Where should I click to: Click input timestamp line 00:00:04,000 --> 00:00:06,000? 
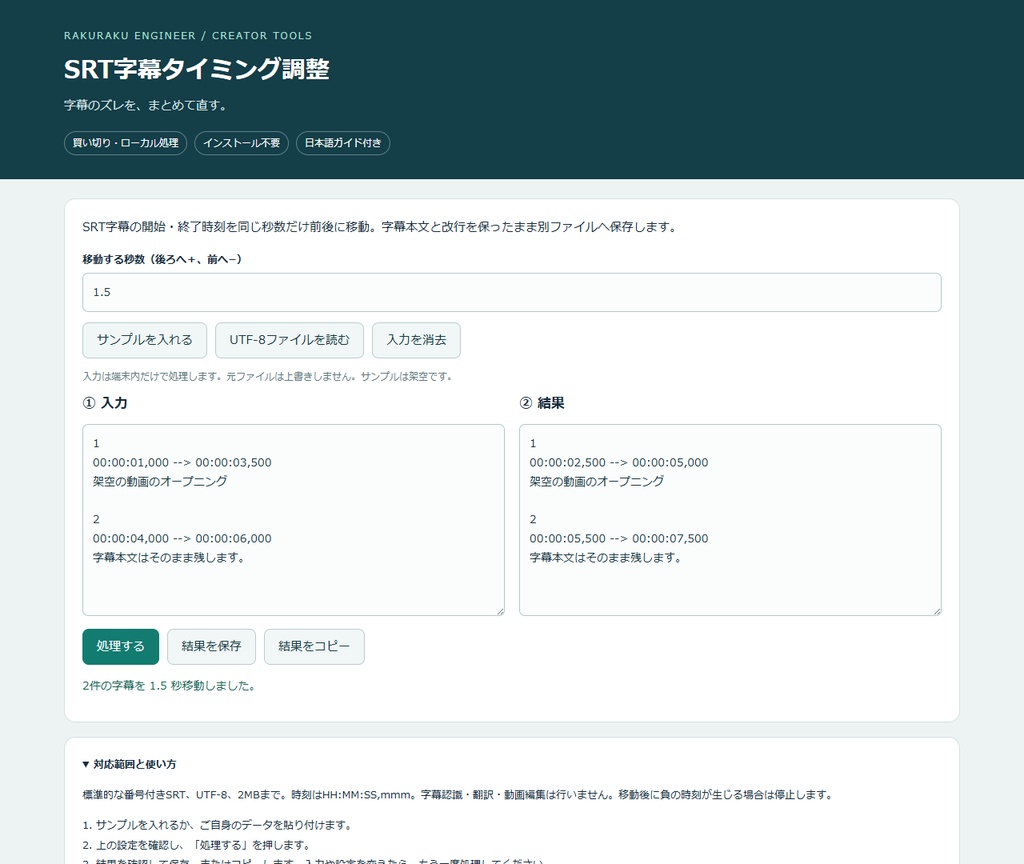182,539
